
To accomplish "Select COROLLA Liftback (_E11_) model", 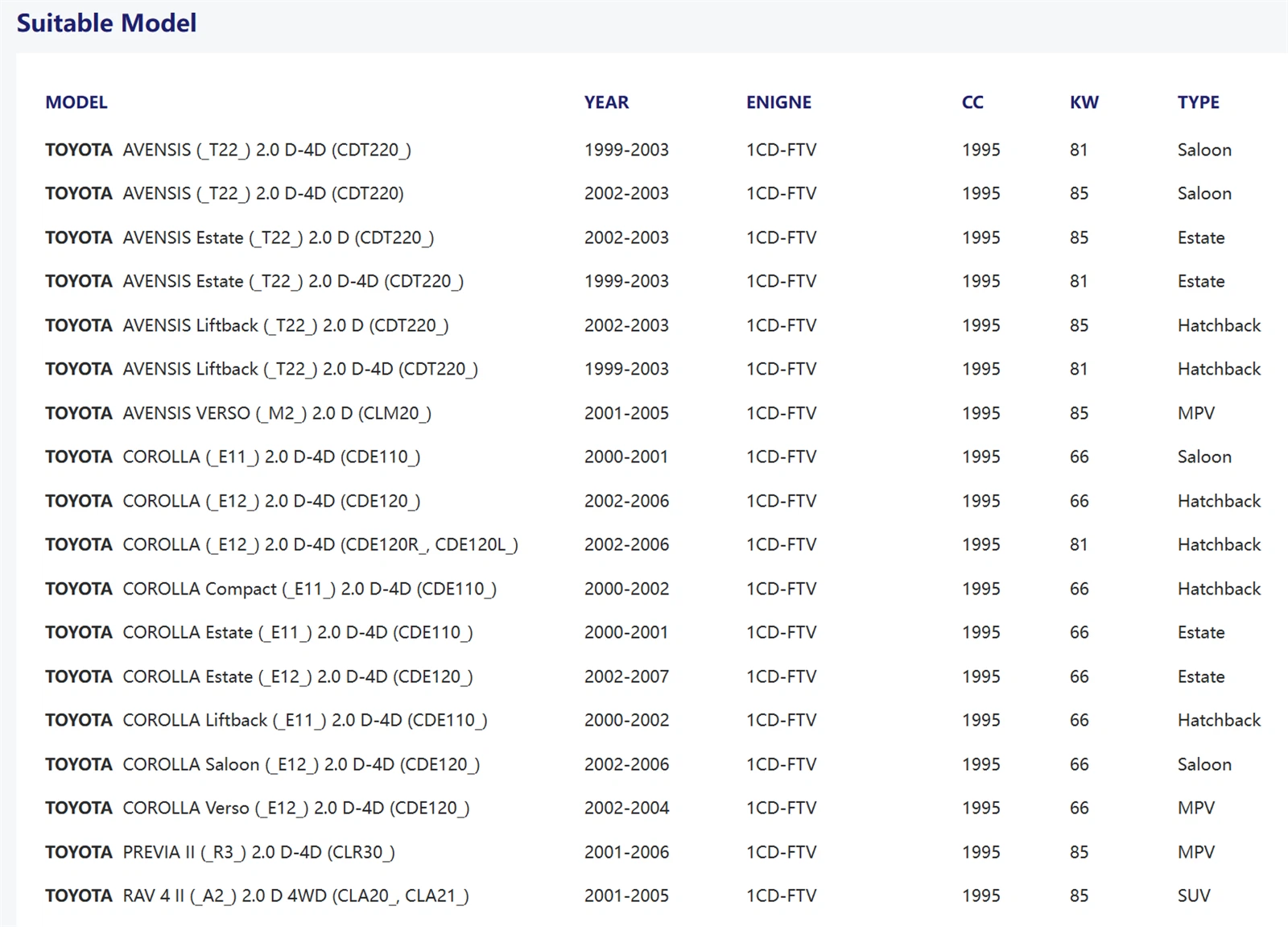I will (x=266, y=720).
